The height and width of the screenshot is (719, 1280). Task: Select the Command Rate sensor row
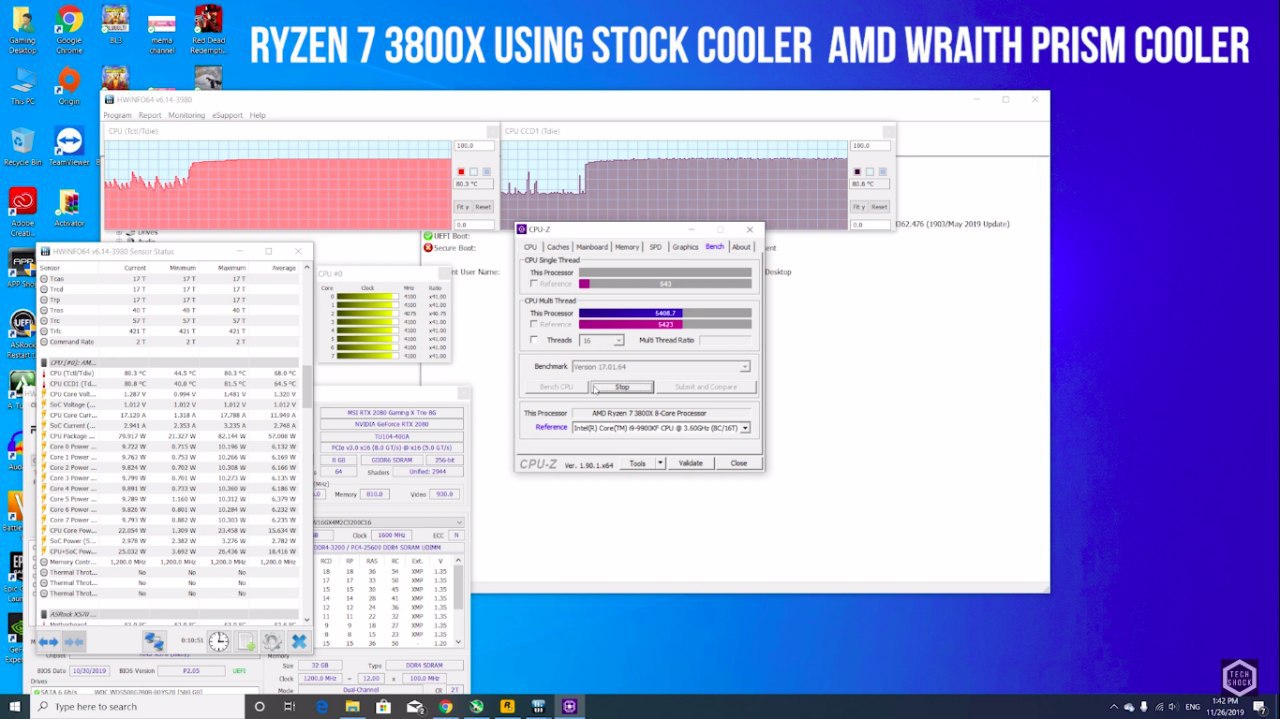click(x=169, y=341)
